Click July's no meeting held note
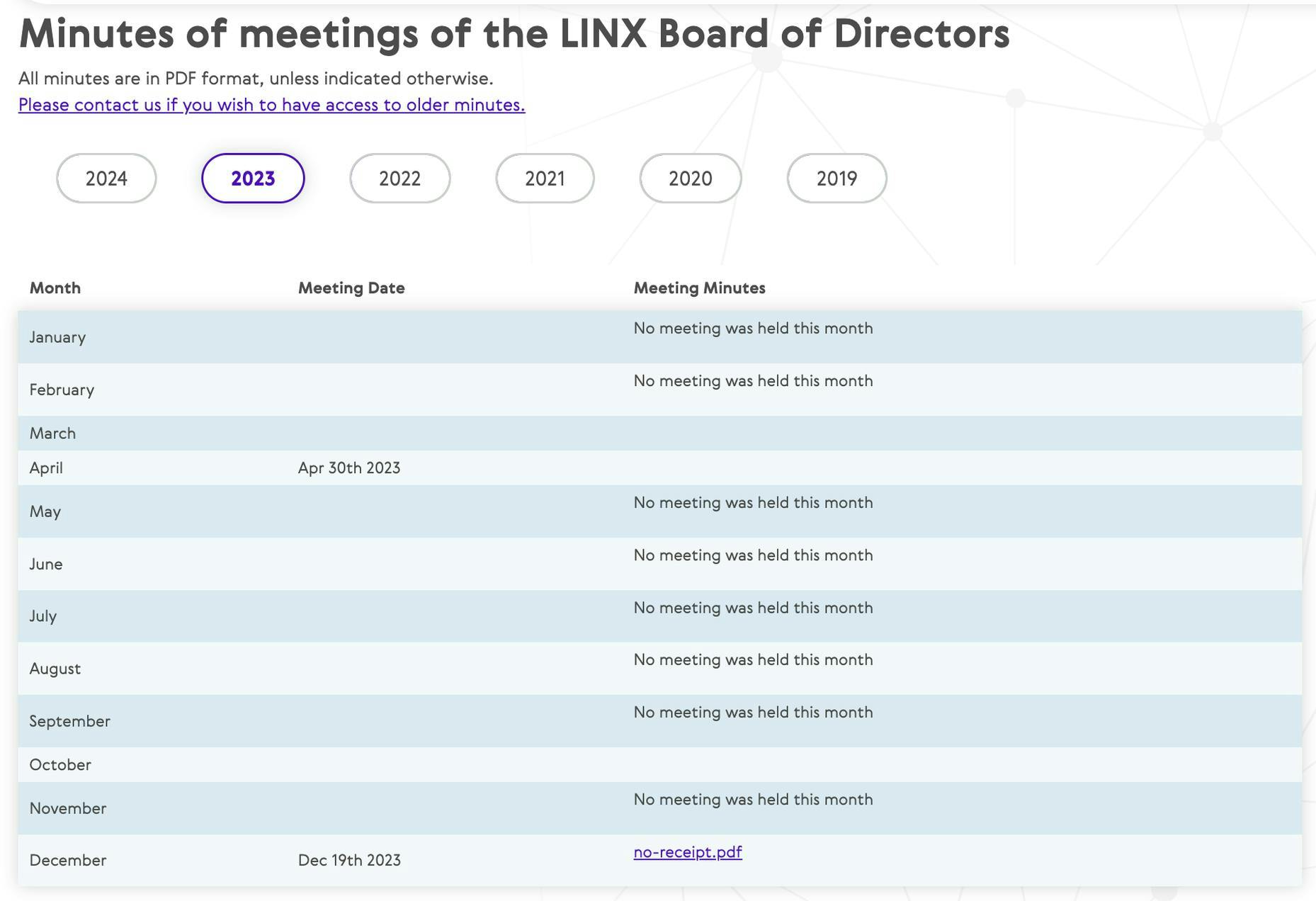 click(x=753, y=608)
